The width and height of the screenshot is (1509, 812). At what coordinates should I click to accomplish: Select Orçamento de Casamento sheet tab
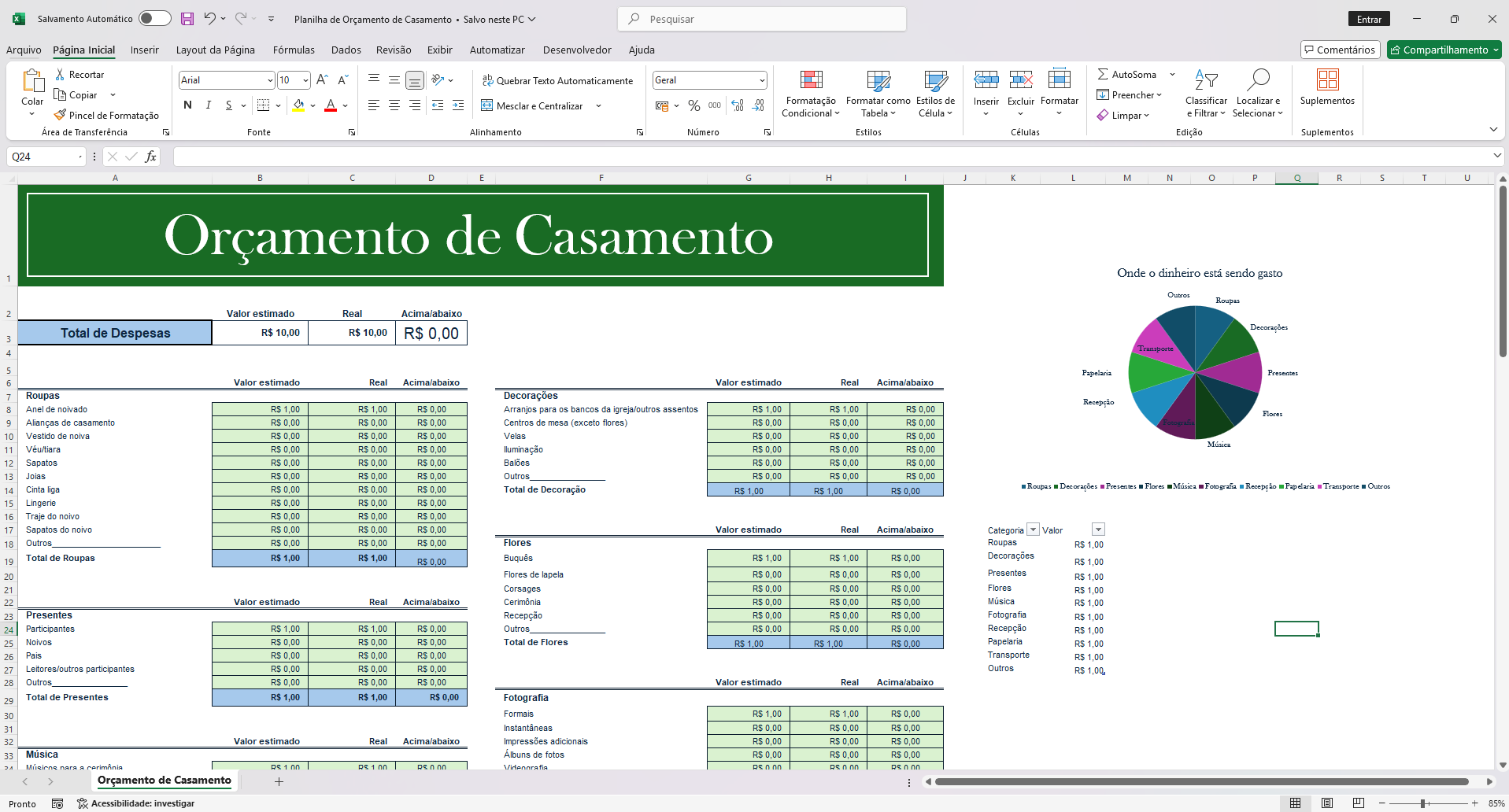(x=165, y=781)
